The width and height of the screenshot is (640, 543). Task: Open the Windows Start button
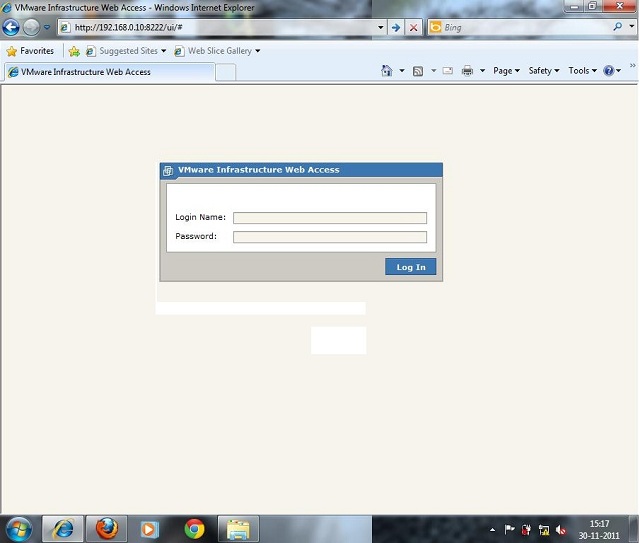coord(19,529)
